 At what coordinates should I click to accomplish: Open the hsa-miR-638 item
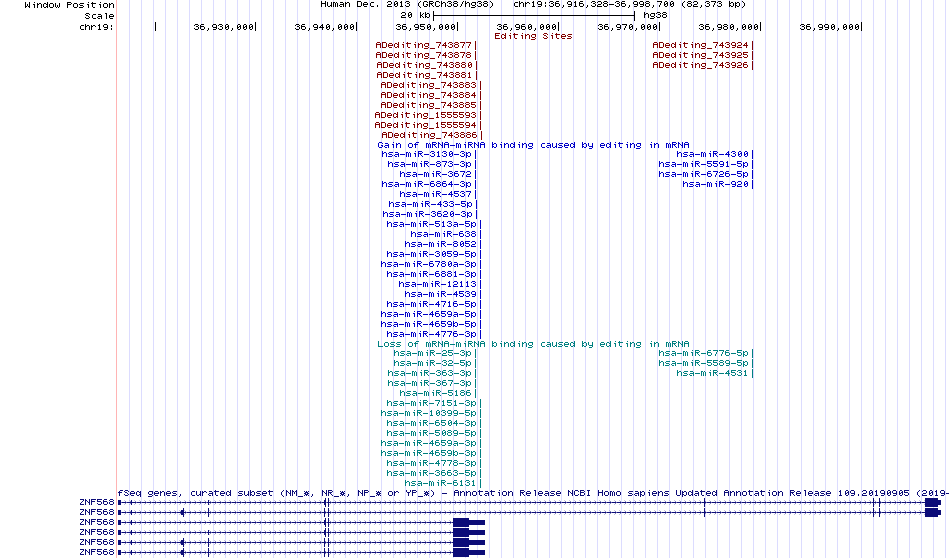tap(443, 234)
